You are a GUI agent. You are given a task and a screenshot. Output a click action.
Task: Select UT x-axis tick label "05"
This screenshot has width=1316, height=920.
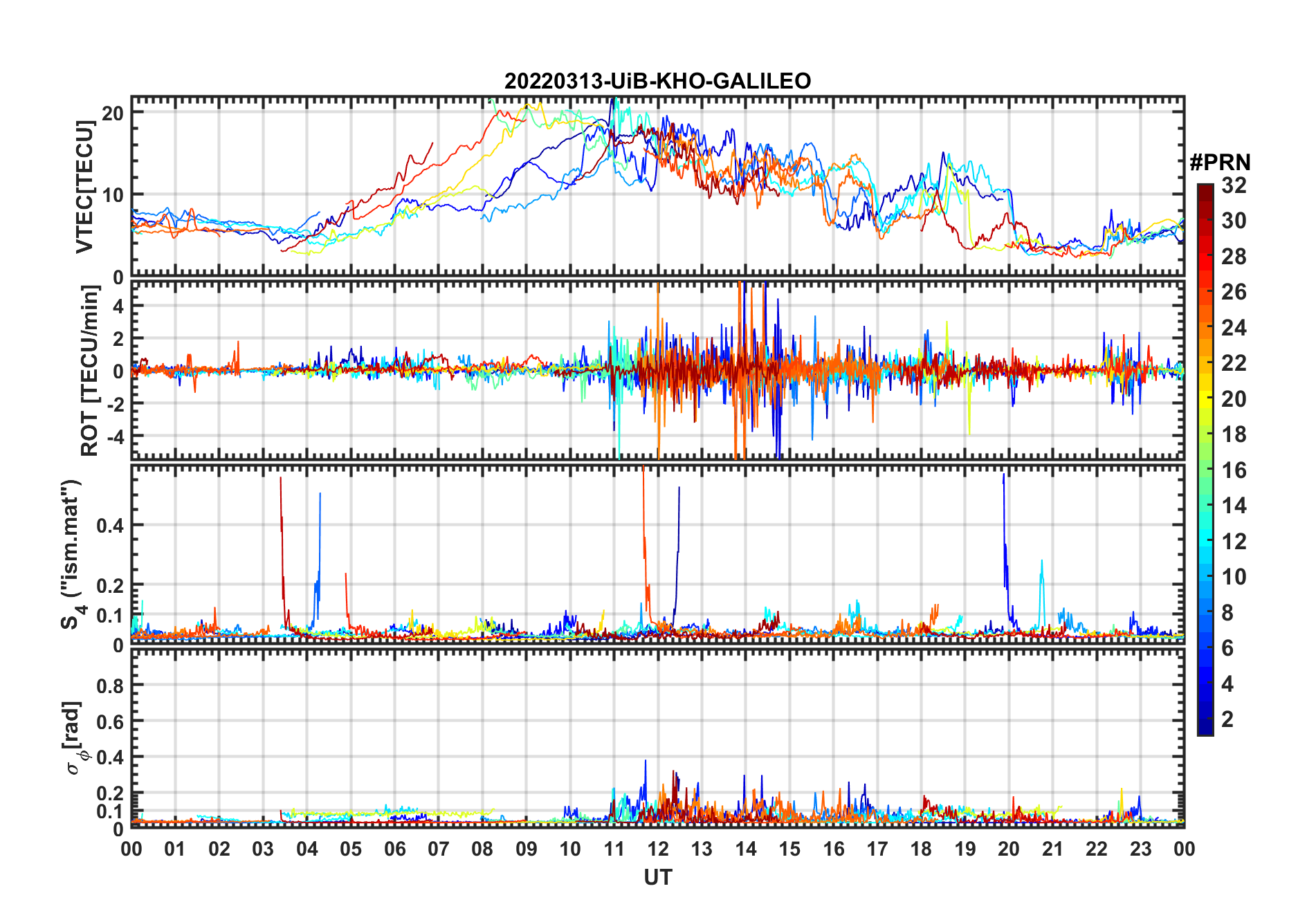click(351, 849)
